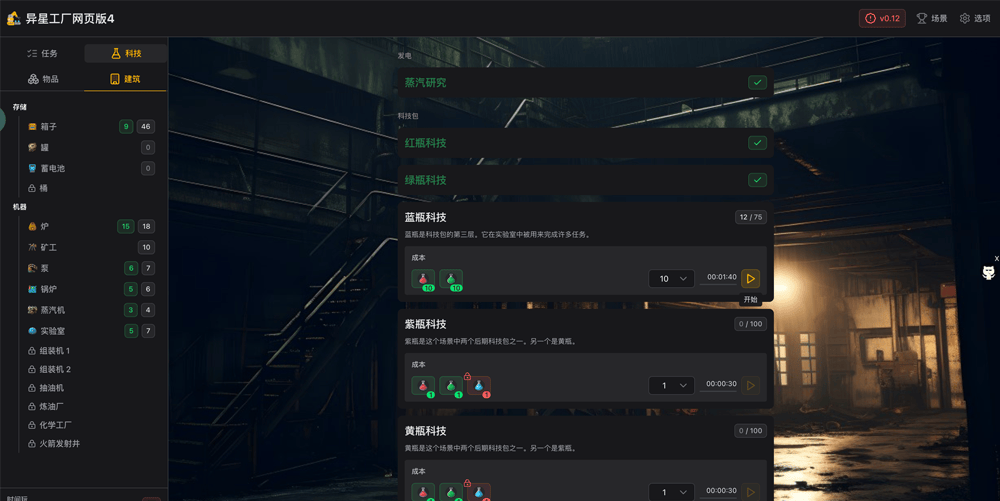1000x501 pixels.
Task: Open the 红瓶科技 technology card
Action: (x=585, y=143)
